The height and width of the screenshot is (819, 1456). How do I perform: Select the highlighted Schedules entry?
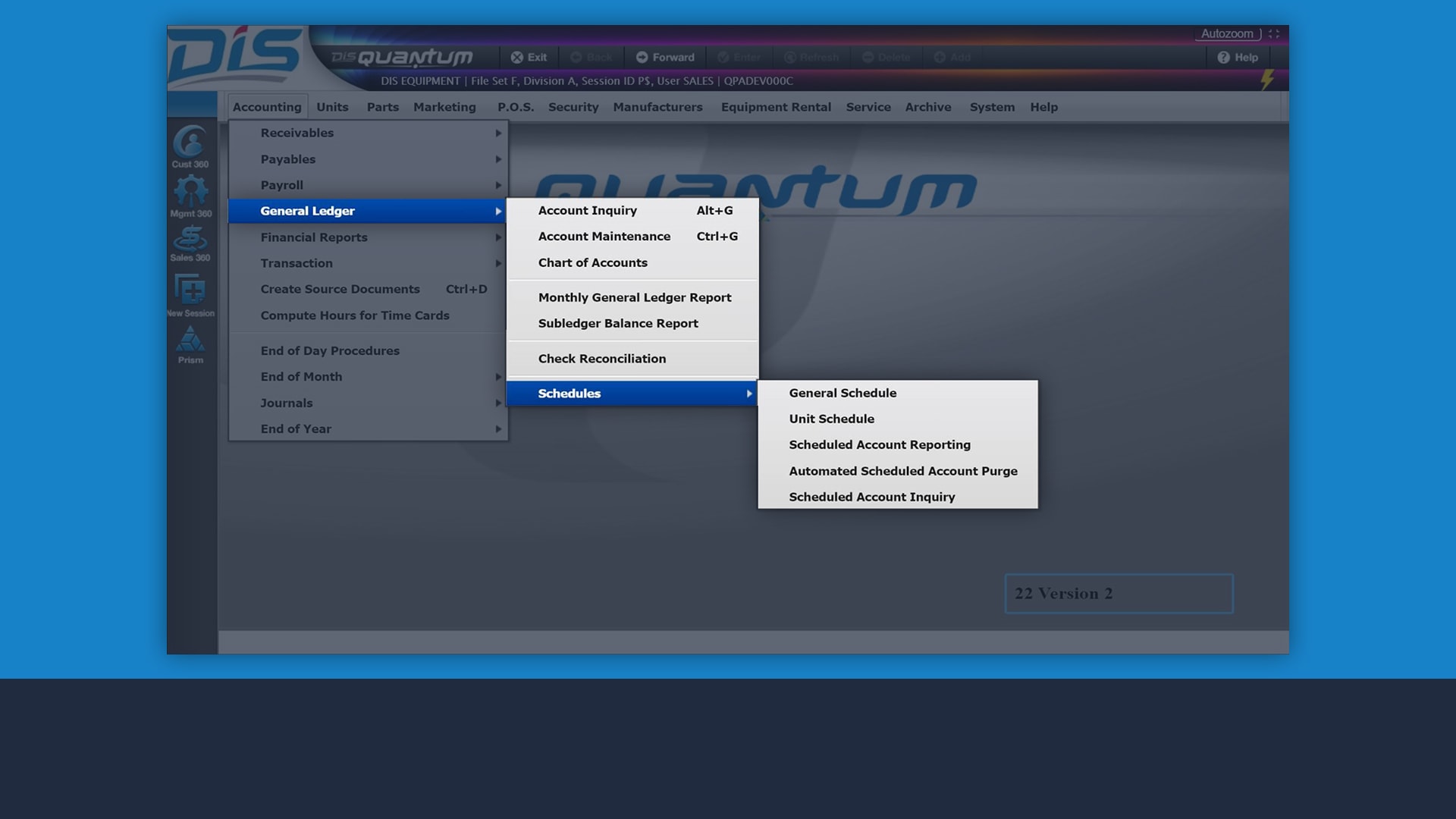pyautogui.click(x=632, y=394)
